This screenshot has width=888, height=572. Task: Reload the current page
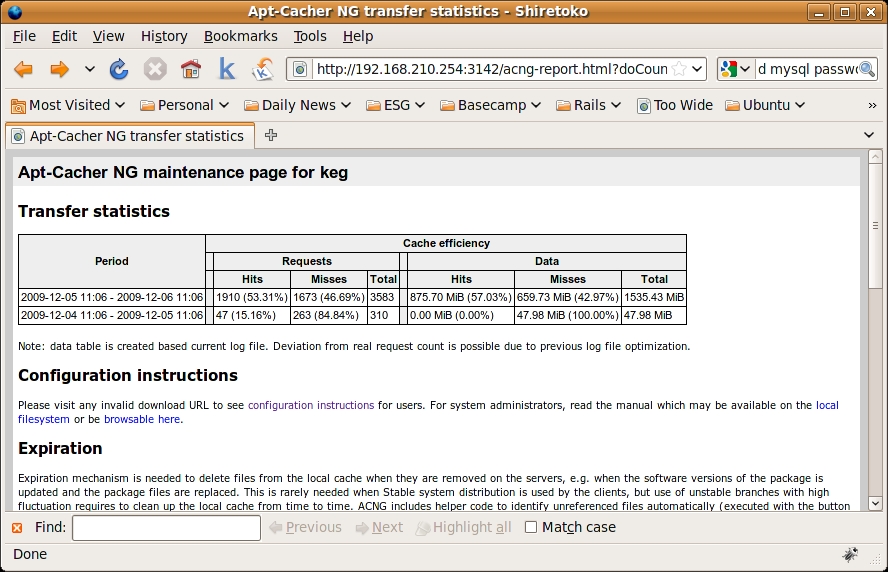tap(119, 69)
